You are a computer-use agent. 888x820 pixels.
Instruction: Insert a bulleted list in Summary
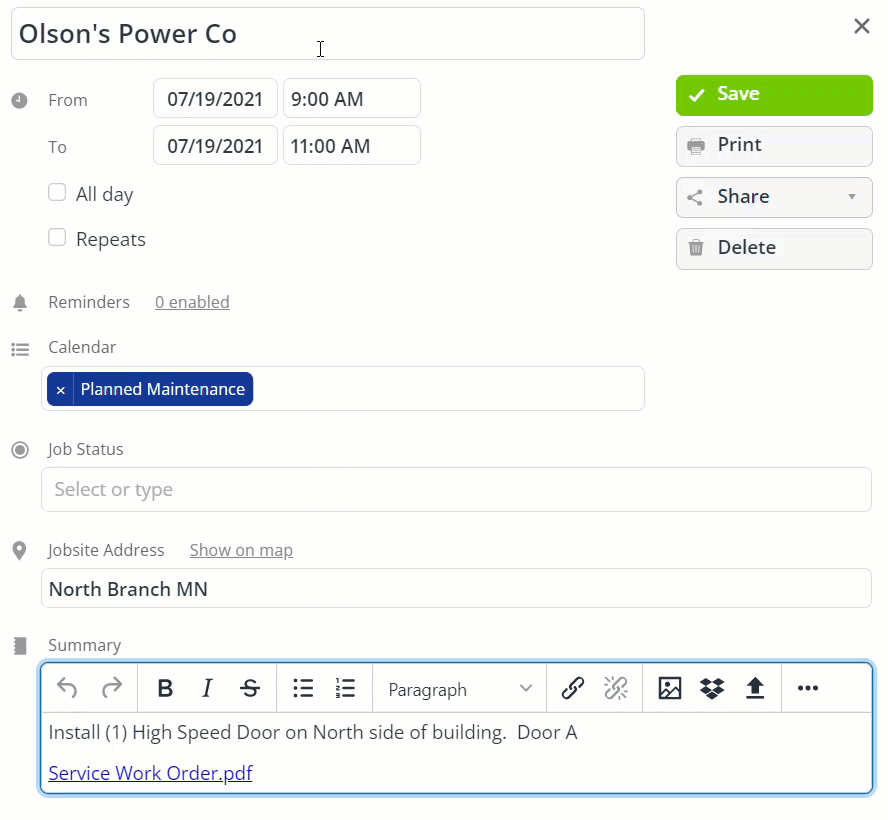(303, 688)
